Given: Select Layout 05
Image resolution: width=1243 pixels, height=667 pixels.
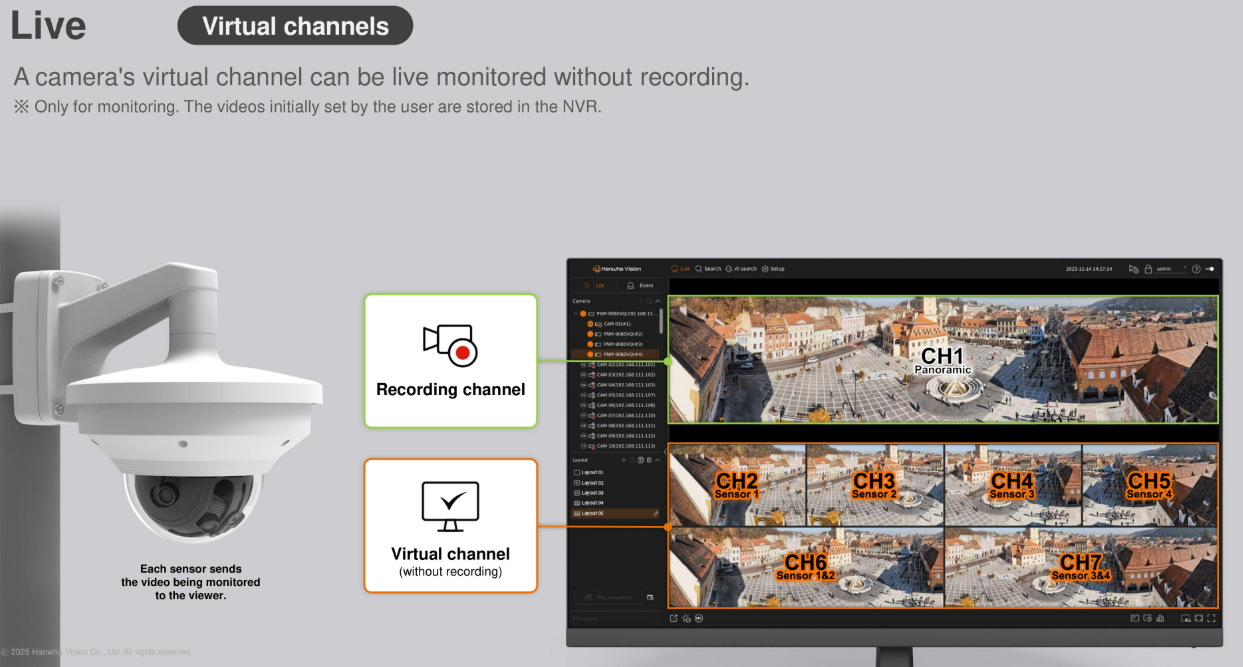Looking at the screenshot, I should pos(615,513).
